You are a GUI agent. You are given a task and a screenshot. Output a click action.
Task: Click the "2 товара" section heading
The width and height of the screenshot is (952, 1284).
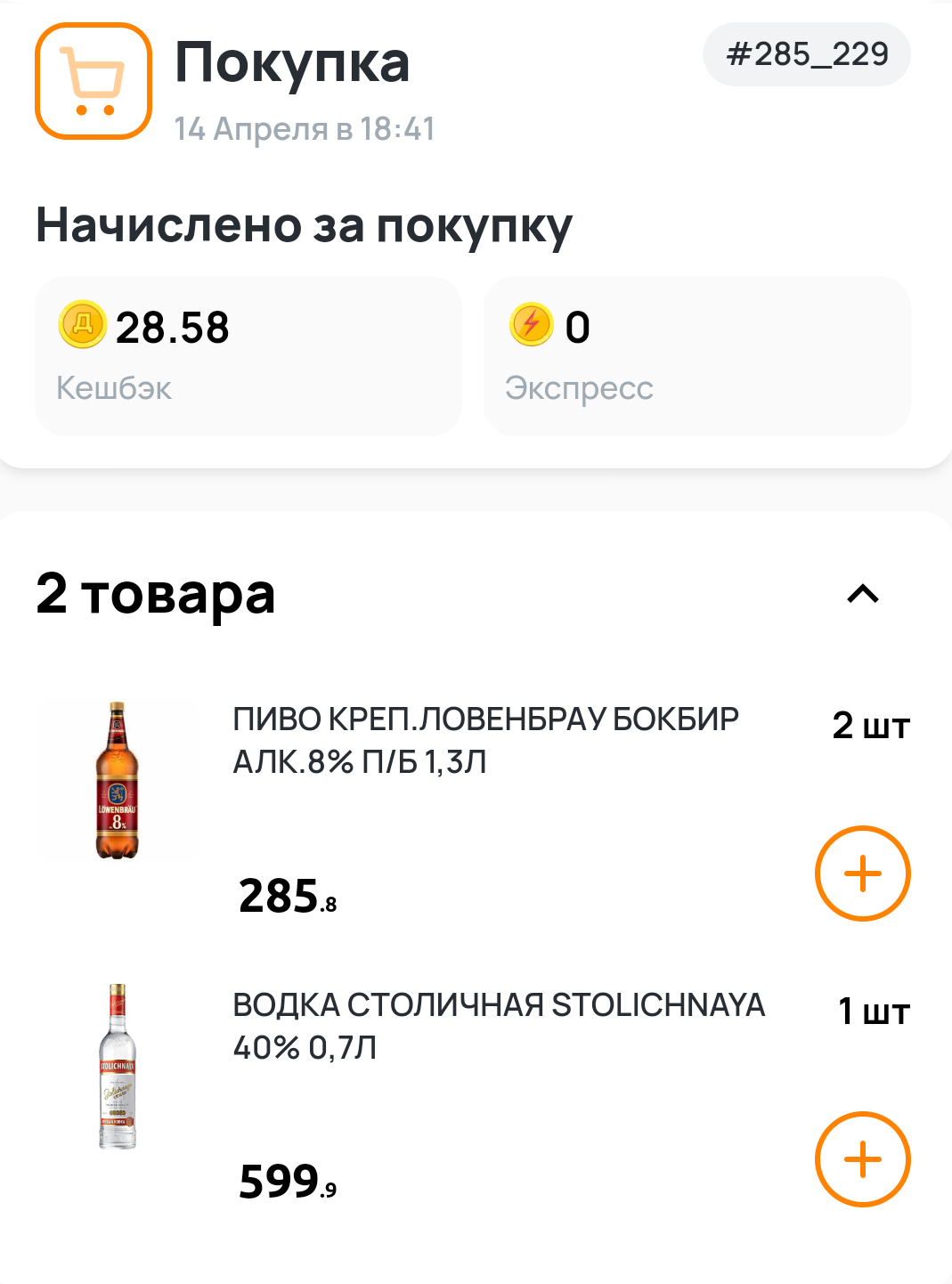click(x=156, y=594)
